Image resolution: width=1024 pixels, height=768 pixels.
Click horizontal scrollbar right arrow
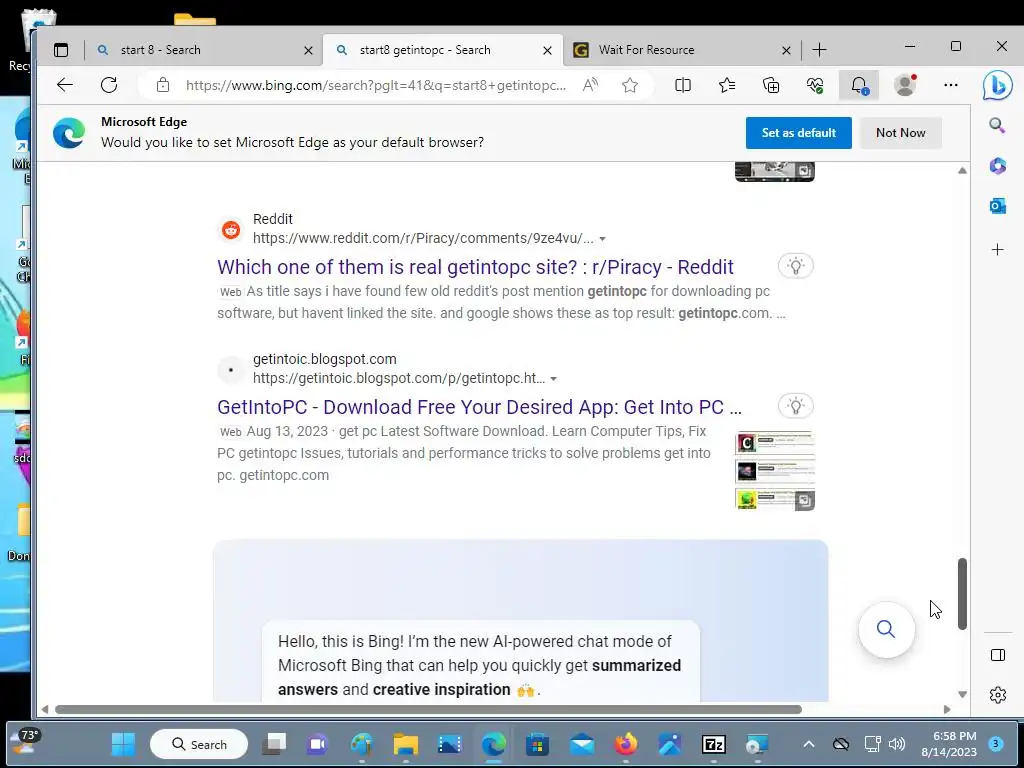click(x=947, y=709)
